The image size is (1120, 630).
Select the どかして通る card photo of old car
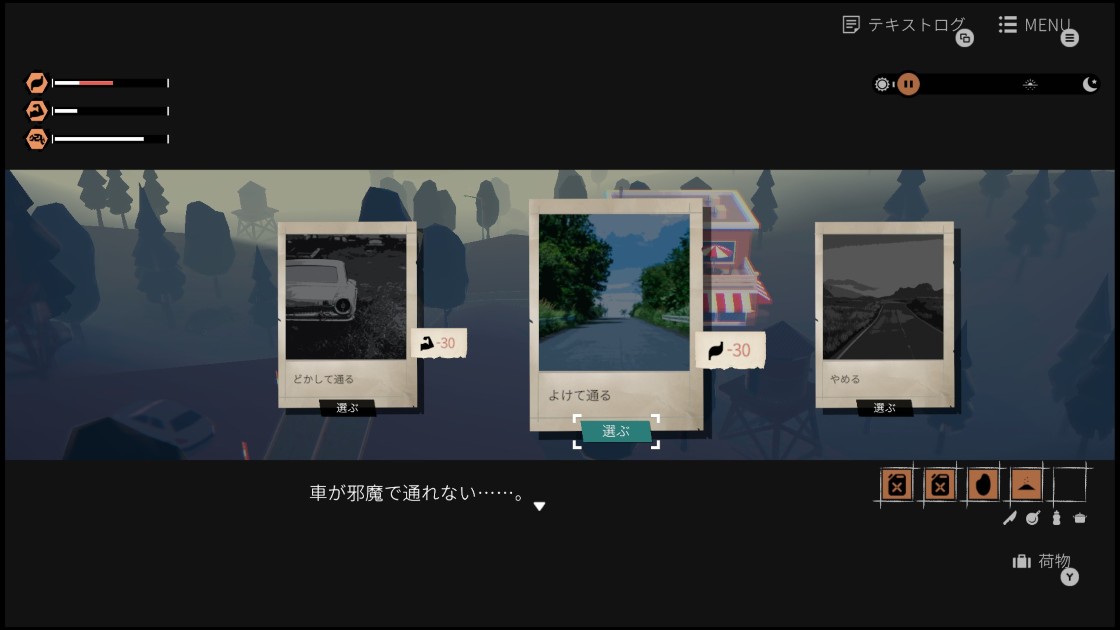point(346,296)
